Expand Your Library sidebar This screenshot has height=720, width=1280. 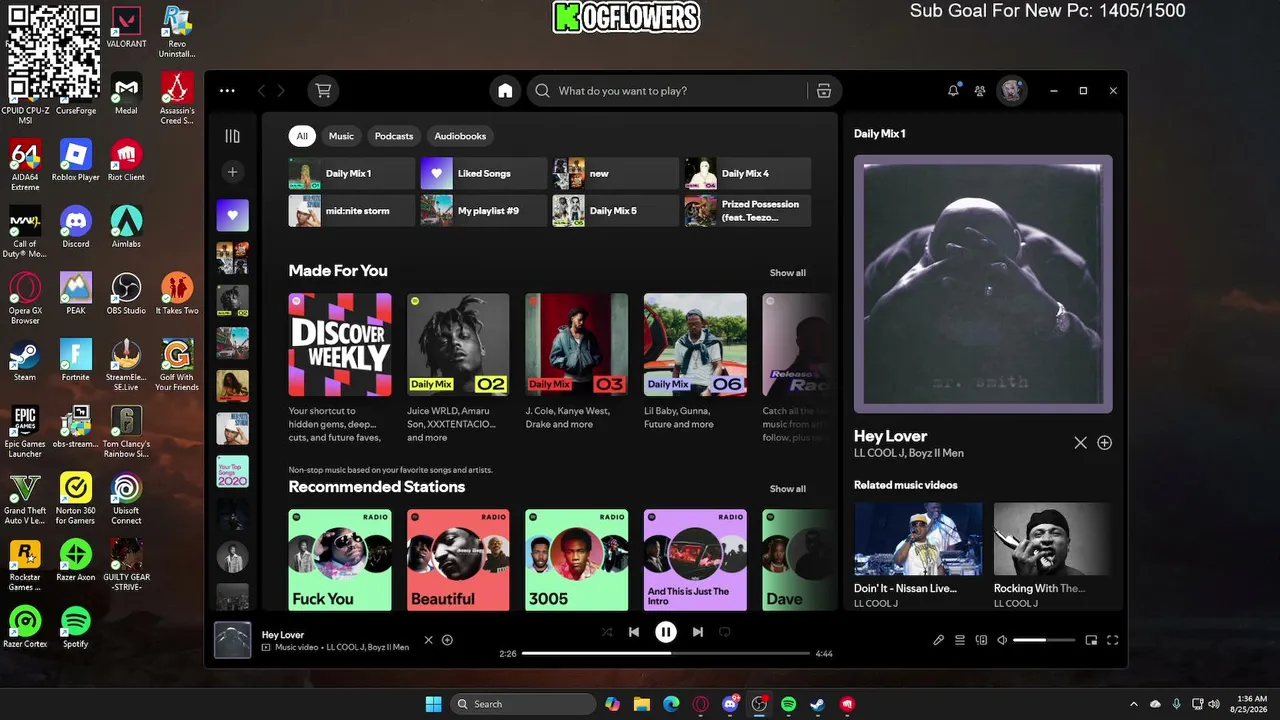pos(232,136)
